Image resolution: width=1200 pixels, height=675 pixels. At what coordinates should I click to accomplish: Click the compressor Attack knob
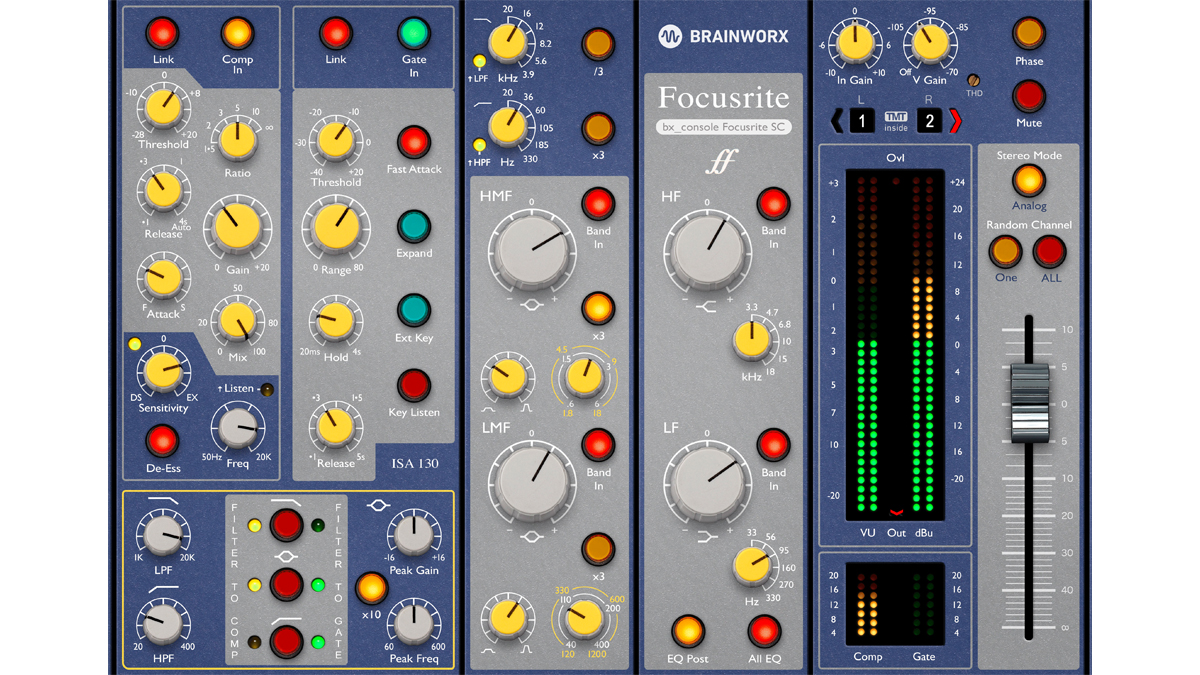coord(162,279)
